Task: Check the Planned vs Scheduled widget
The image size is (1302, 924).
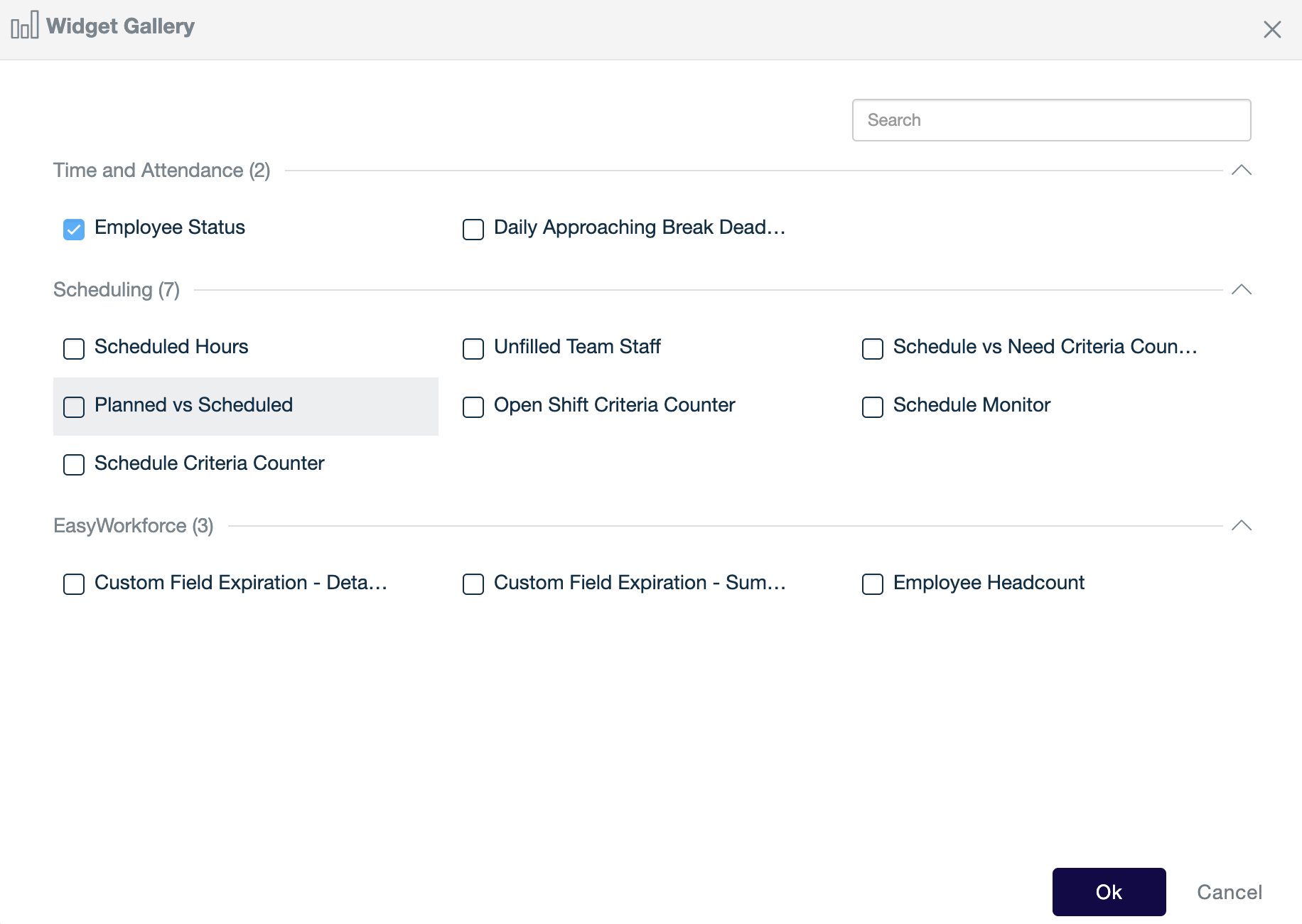Action: 73,407
